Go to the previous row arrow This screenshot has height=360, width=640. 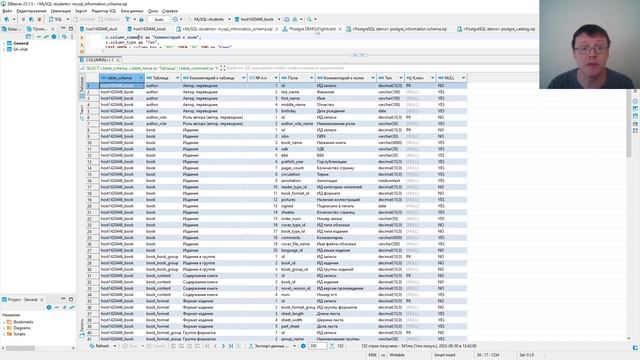point(215,346)
